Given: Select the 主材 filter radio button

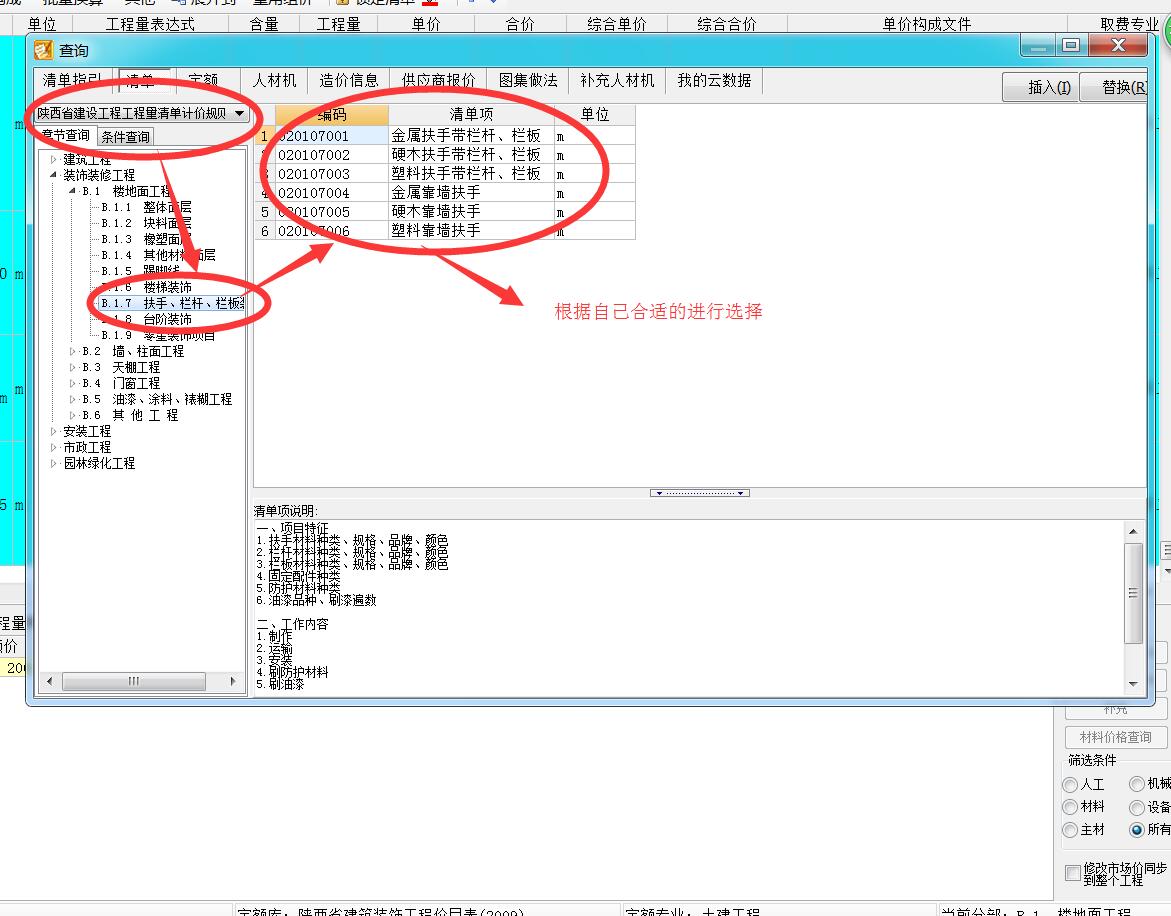Looking at the screenshot, I should [x=1070, y=830].
